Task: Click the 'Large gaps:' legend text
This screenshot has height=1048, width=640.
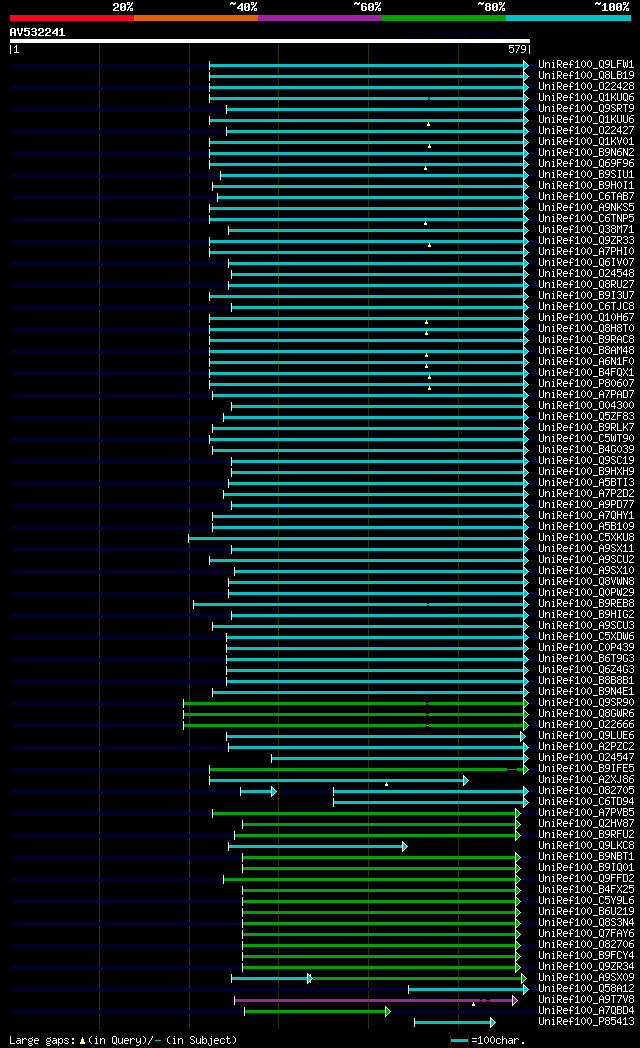Action: pos(43,1040)
